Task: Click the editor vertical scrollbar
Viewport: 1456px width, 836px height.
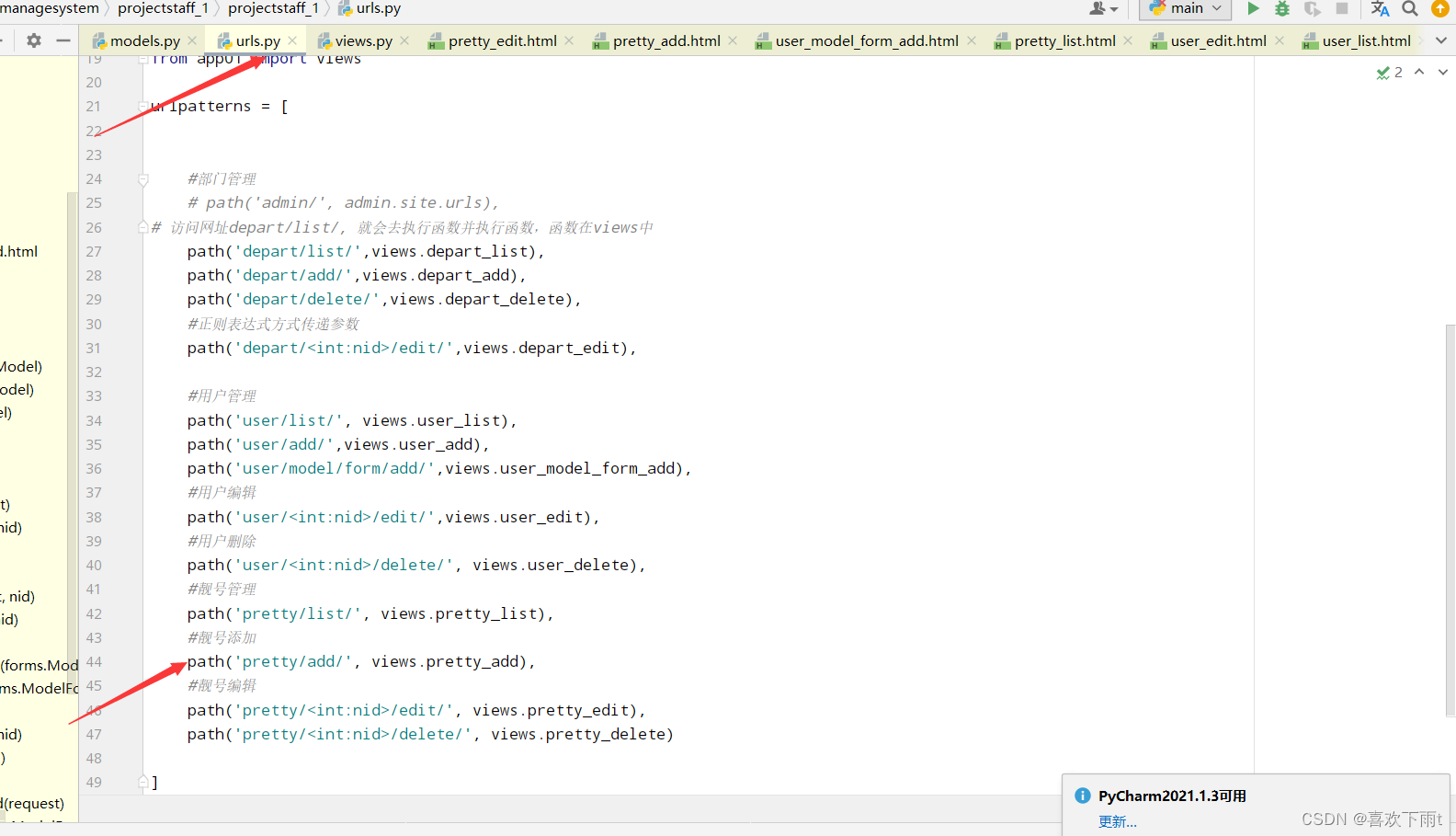Action: [x=1450, y=520]
